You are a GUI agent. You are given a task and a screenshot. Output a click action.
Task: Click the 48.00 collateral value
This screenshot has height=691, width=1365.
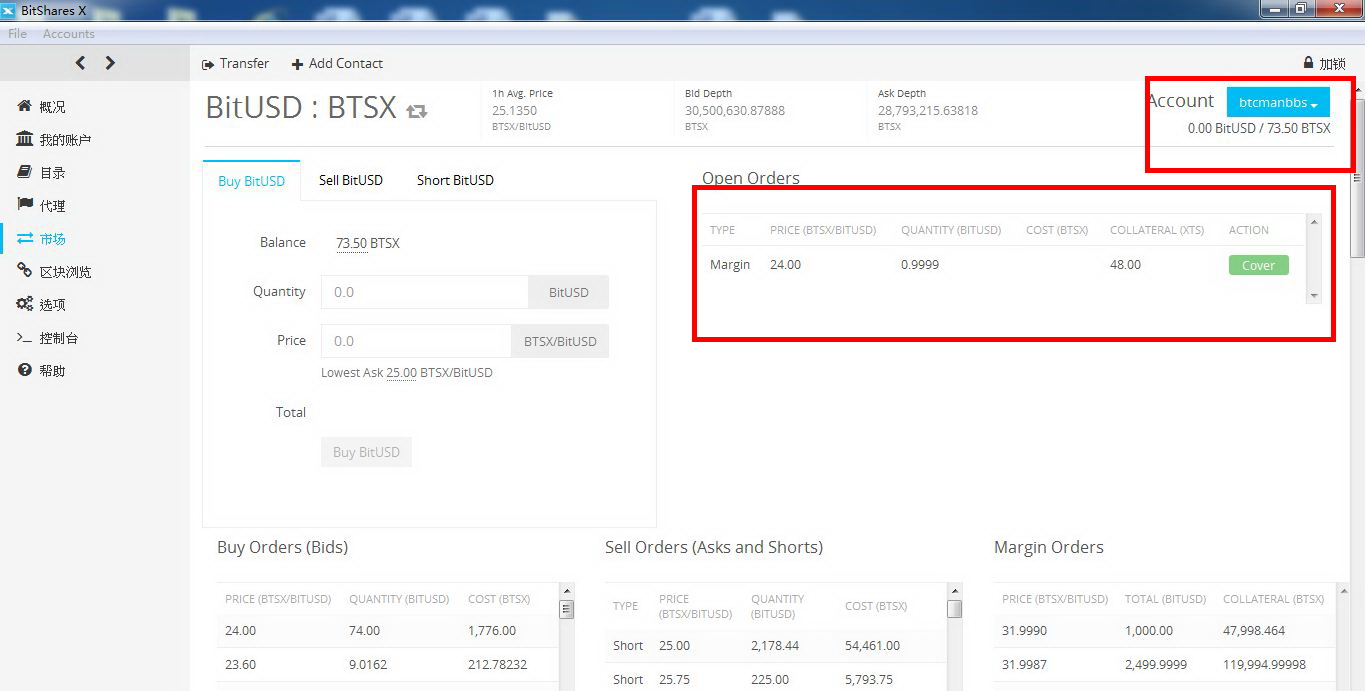pyautogui.click(x=1125, y=265)
